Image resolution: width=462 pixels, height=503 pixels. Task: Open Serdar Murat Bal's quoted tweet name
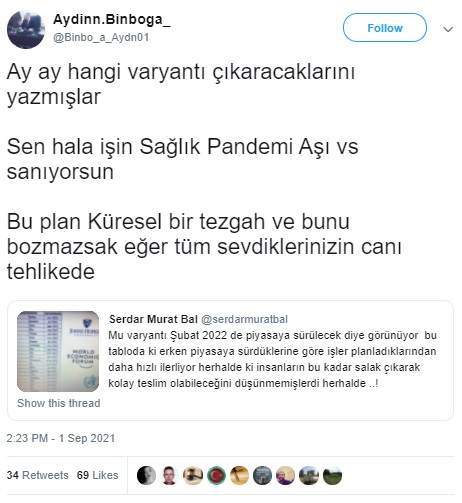[153, 319]
